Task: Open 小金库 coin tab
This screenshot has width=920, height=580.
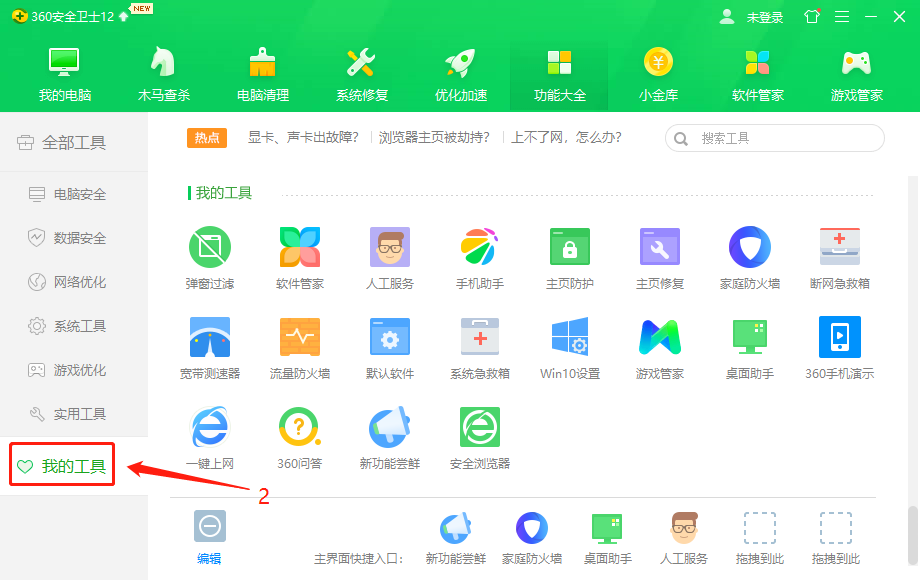Action: click(658, 74)
